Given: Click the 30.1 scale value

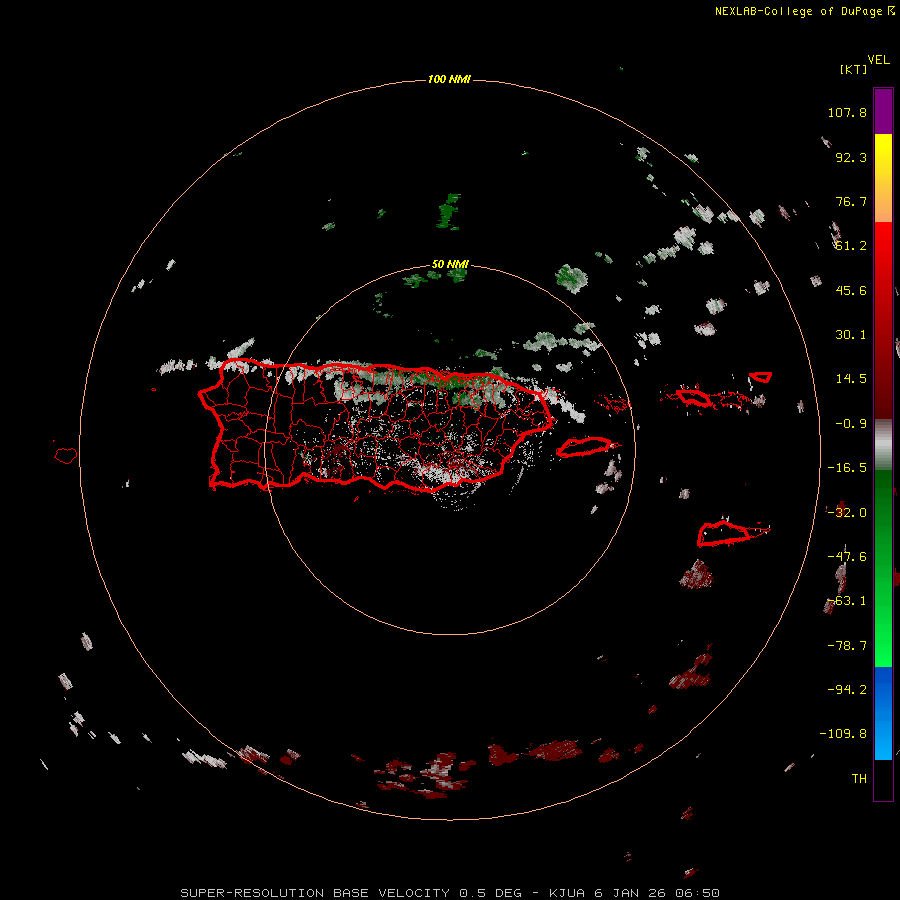Looking at the screenshot, I should click(x=851, y=335).
